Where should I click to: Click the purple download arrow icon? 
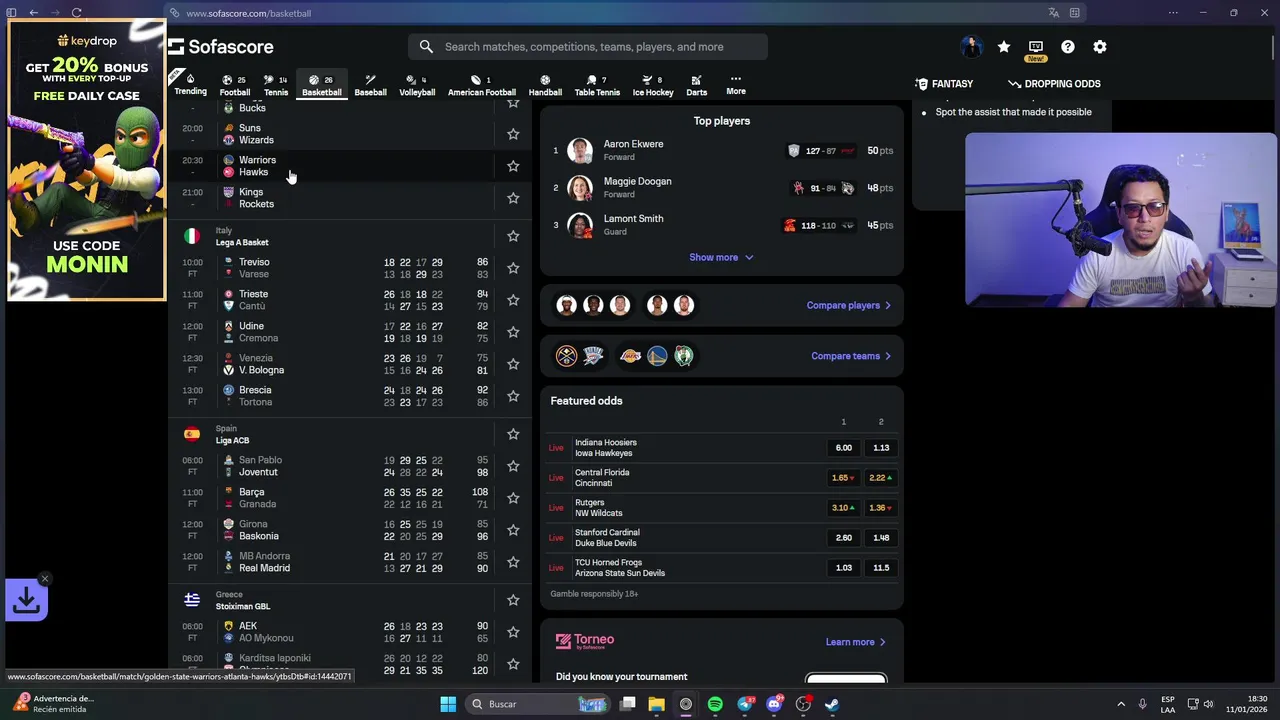[x=26, y=600]
